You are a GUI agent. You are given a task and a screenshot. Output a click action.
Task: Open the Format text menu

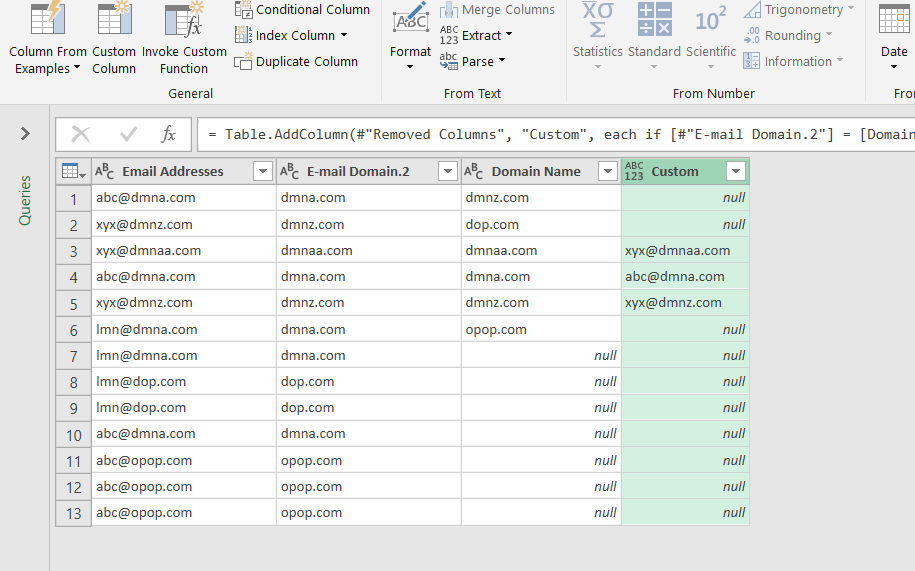point(410,36)
